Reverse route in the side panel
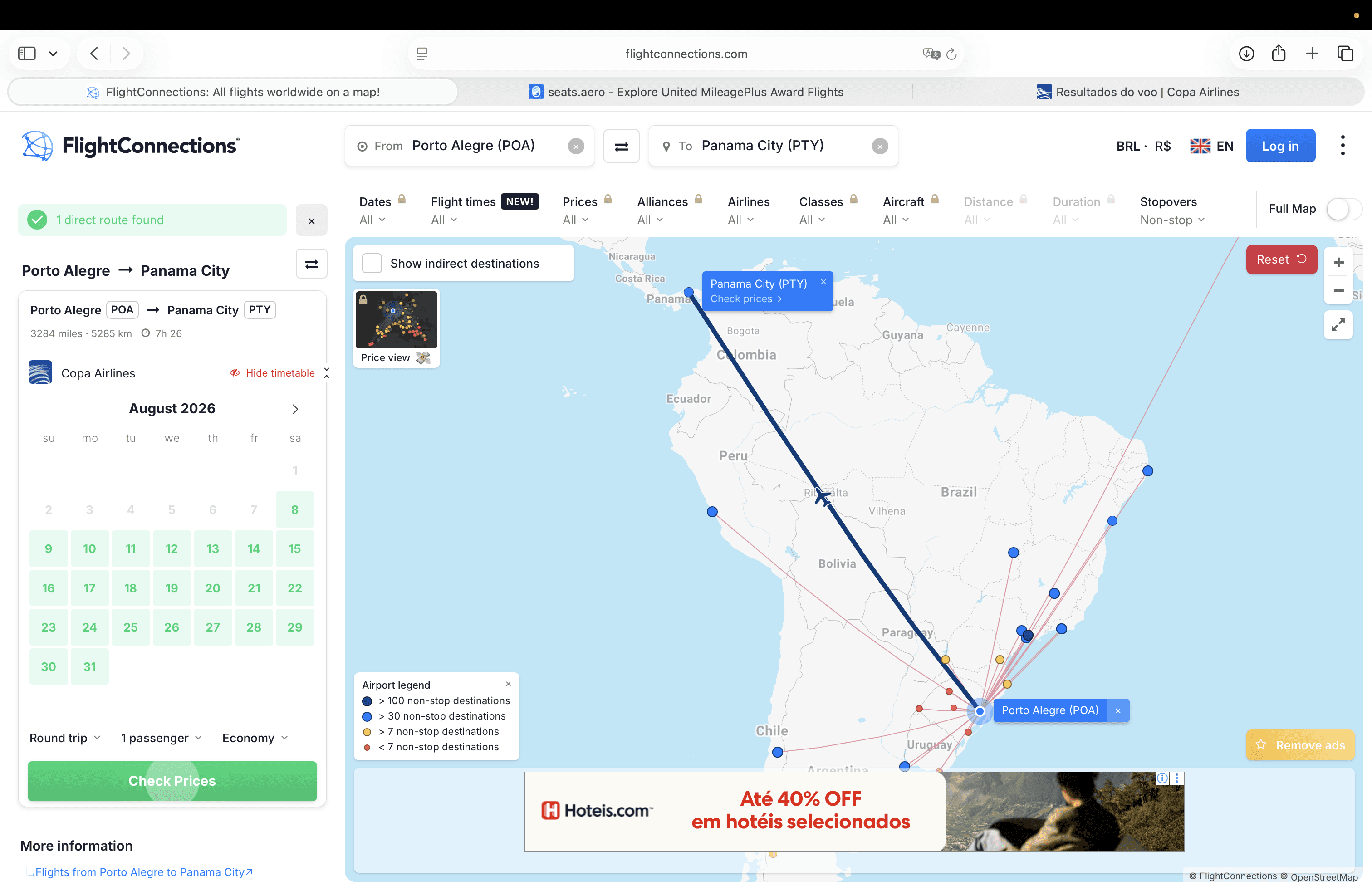 tap(311, 264)
